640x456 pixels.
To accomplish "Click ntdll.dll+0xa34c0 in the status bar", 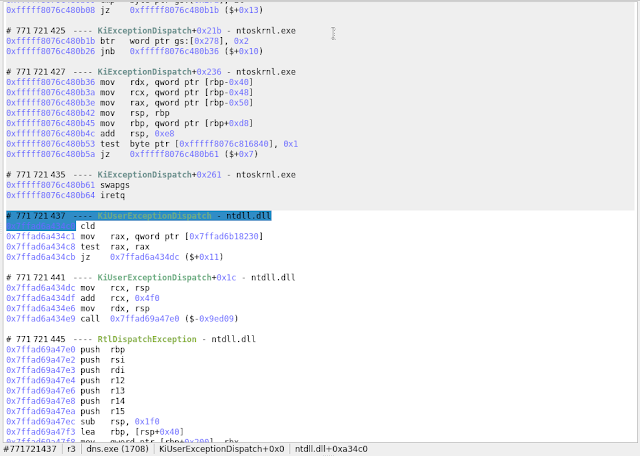I will point(331,449).
